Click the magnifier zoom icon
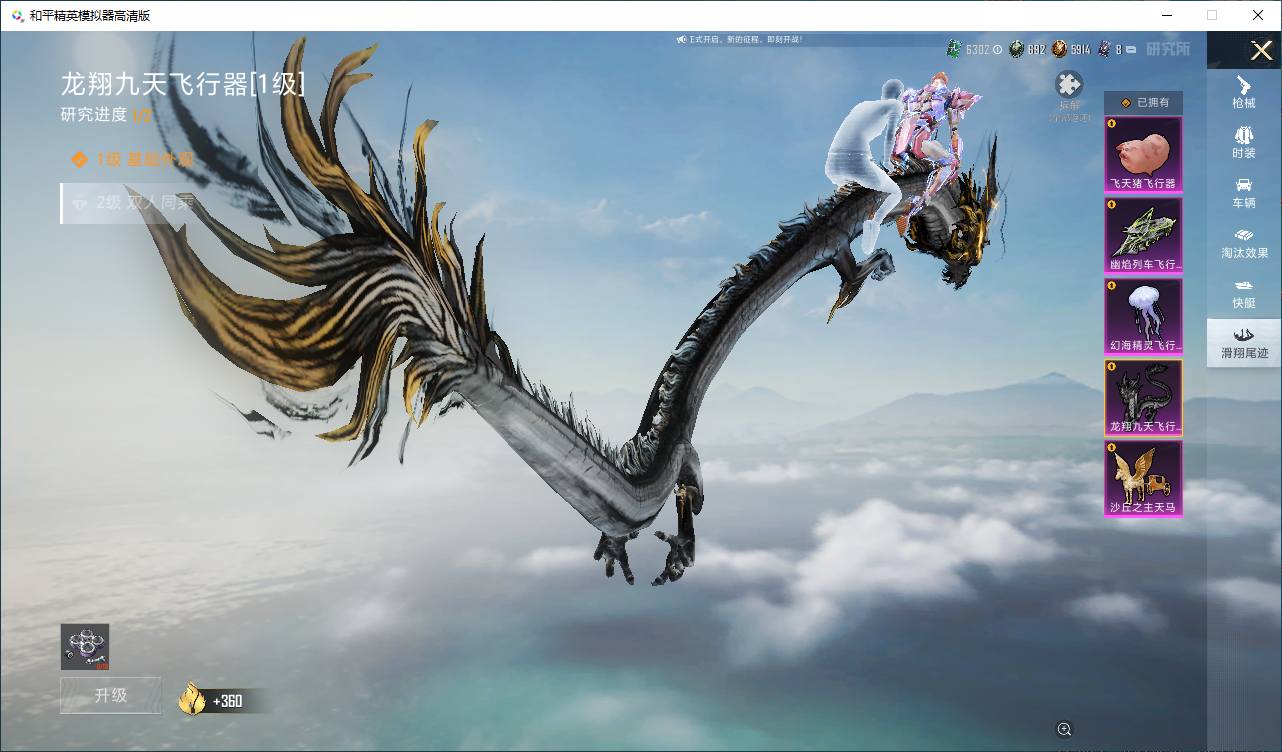Viewport: 1282px width, 752px height. [x=1064, y=729]
